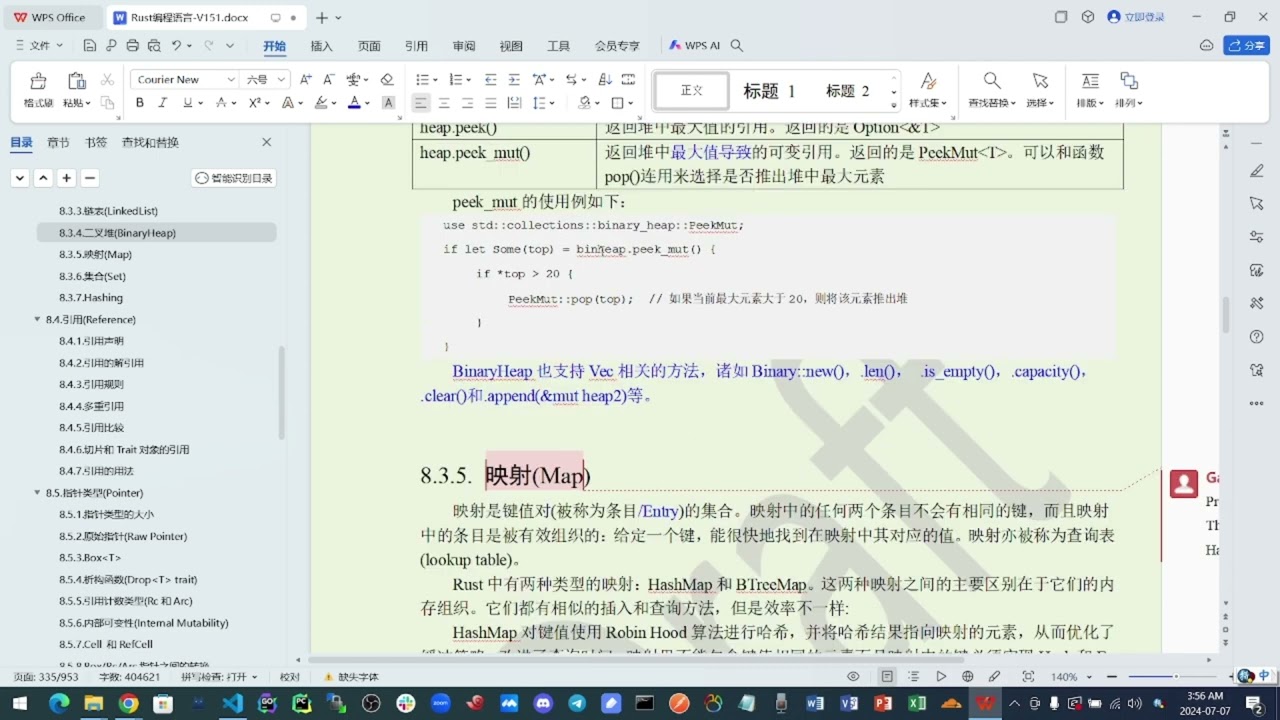The height and width of the screenshot is (720, 1280).
Task: Toggle Strikethrough formatting
Action: tap(224, 103)
